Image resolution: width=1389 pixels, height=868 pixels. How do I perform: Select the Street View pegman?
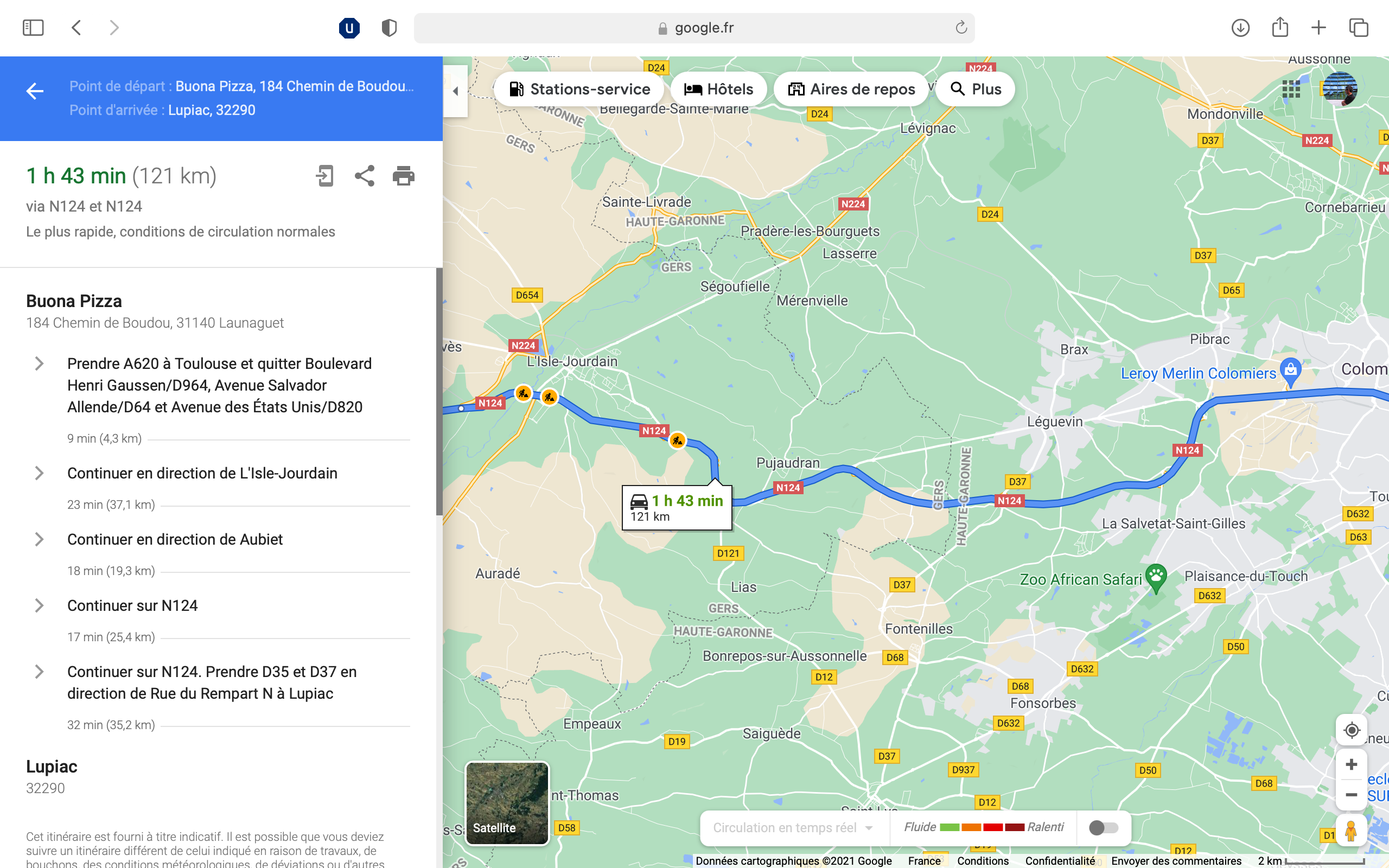click(1350, 831)
